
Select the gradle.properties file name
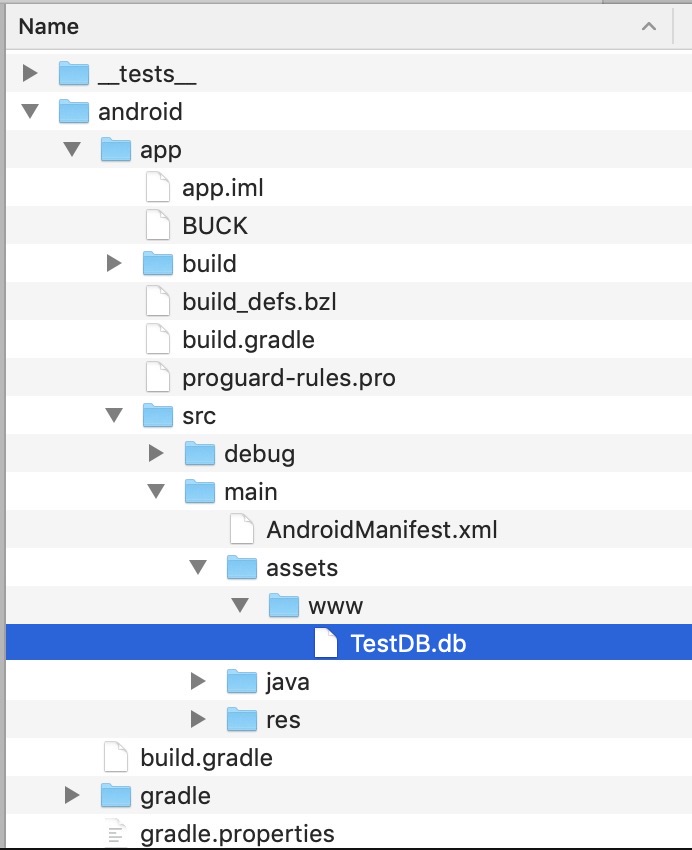pos(237,834)
